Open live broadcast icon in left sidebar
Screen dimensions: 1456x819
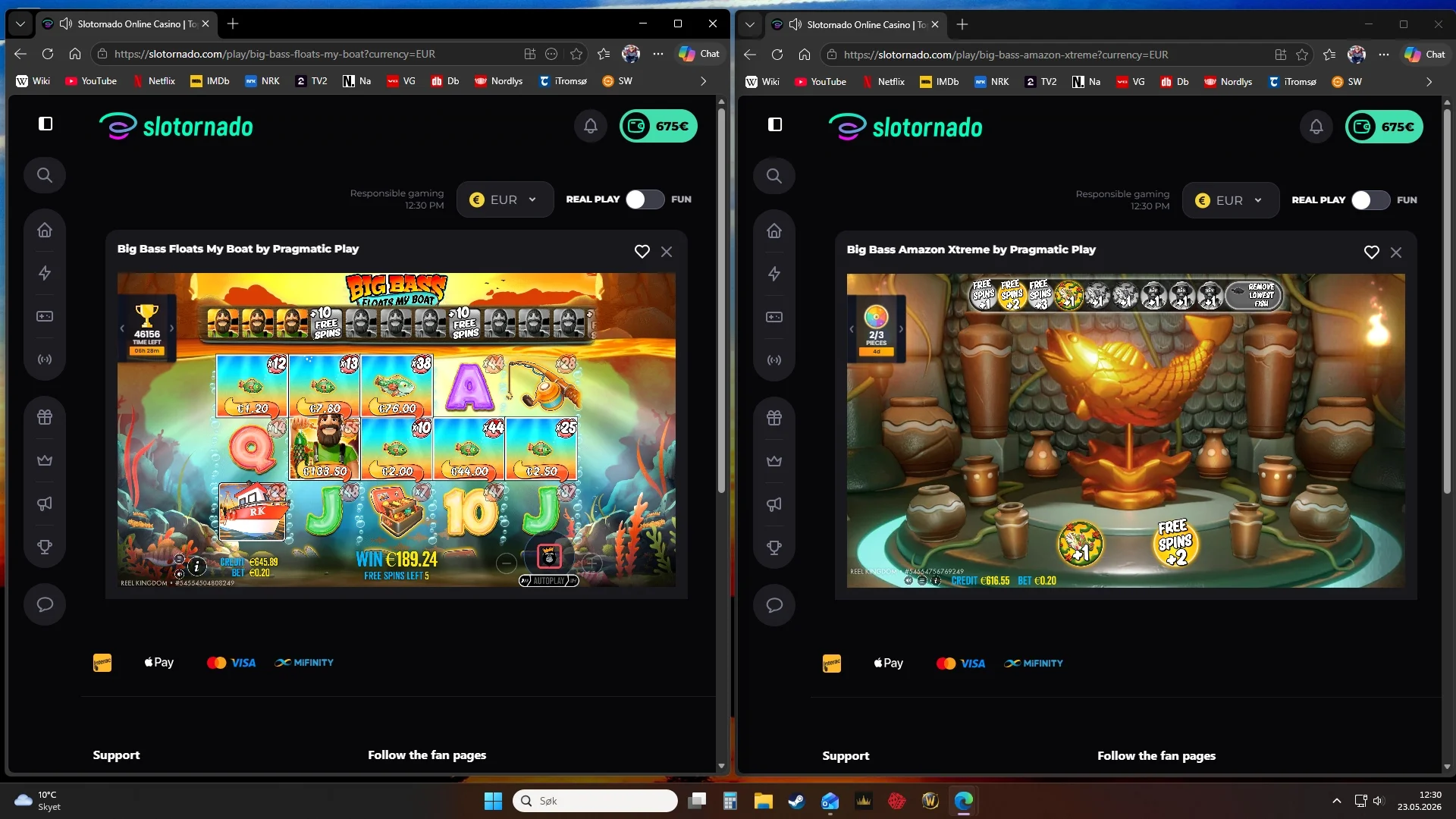45,359
